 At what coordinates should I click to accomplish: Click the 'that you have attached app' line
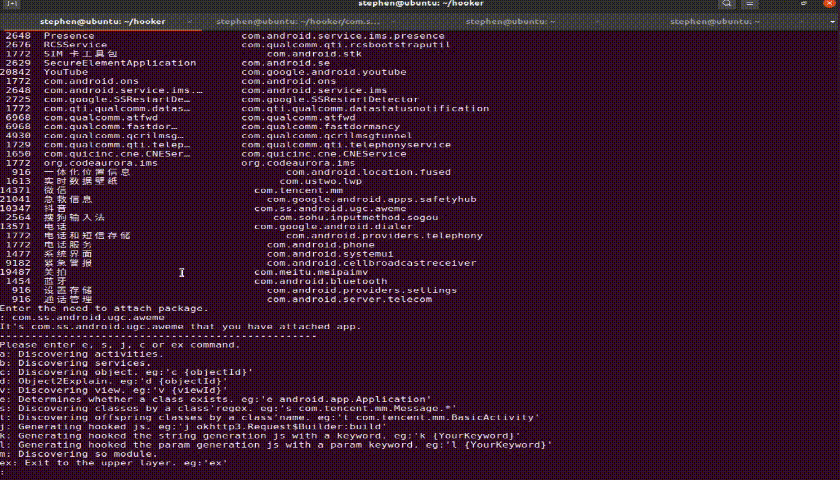[x=181, y=327]
